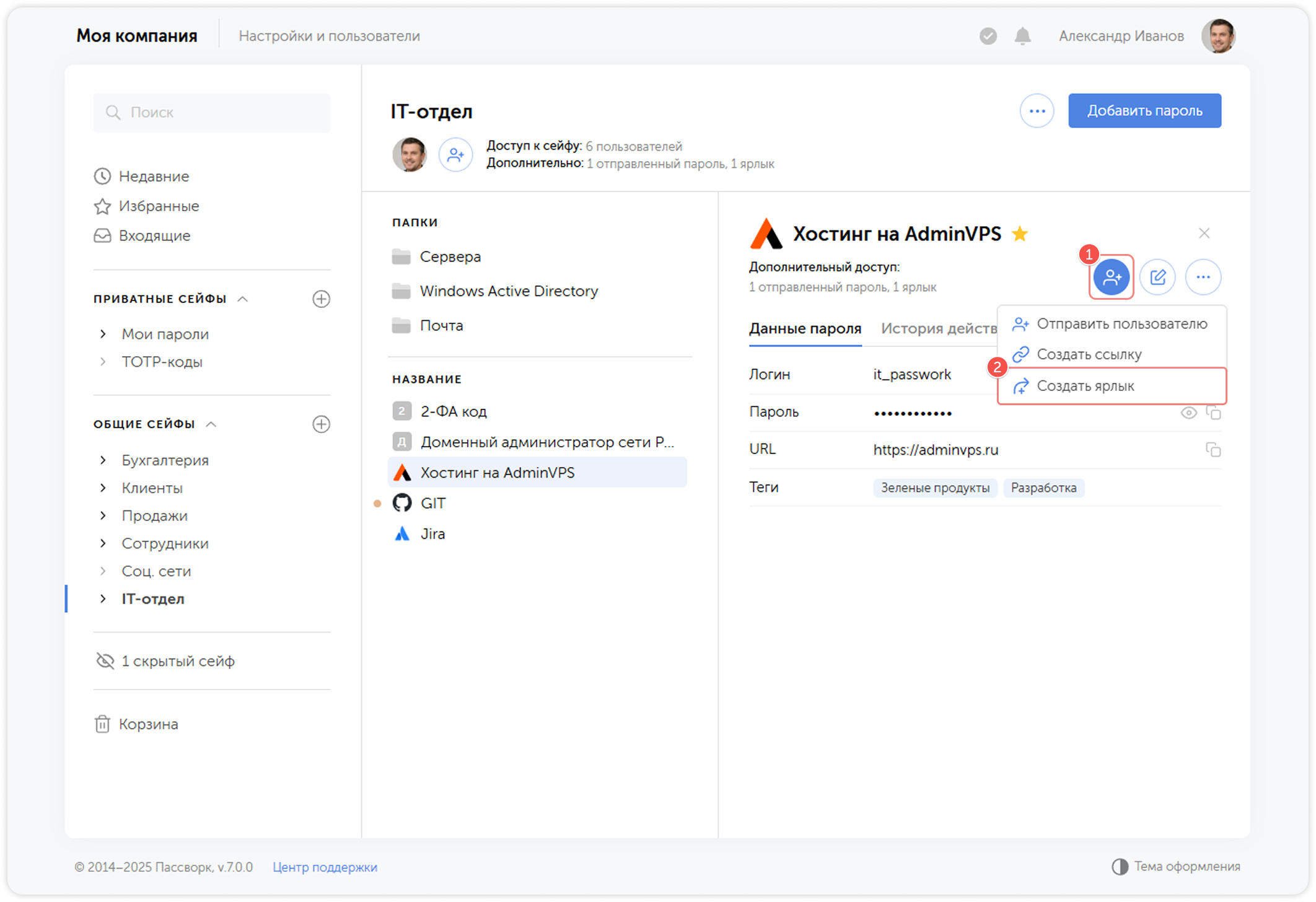
Task: Open the password three-dots options menu
Action: [1203, 277]
